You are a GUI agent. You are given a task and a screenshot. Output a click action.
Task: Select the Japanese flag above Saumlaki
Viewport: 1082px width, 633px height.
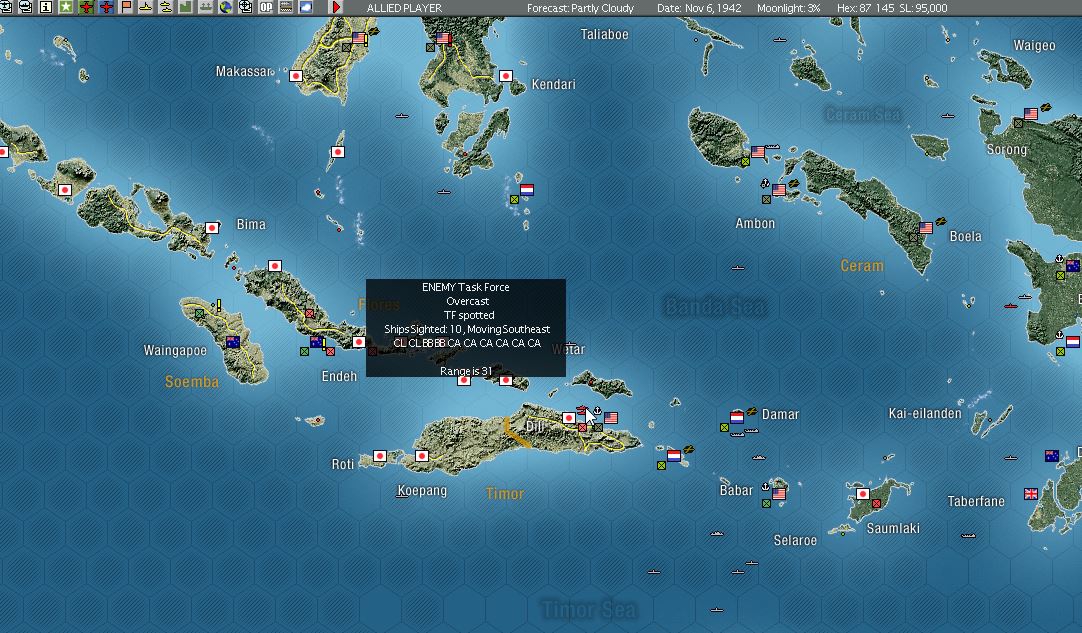[x=863, y=494]
